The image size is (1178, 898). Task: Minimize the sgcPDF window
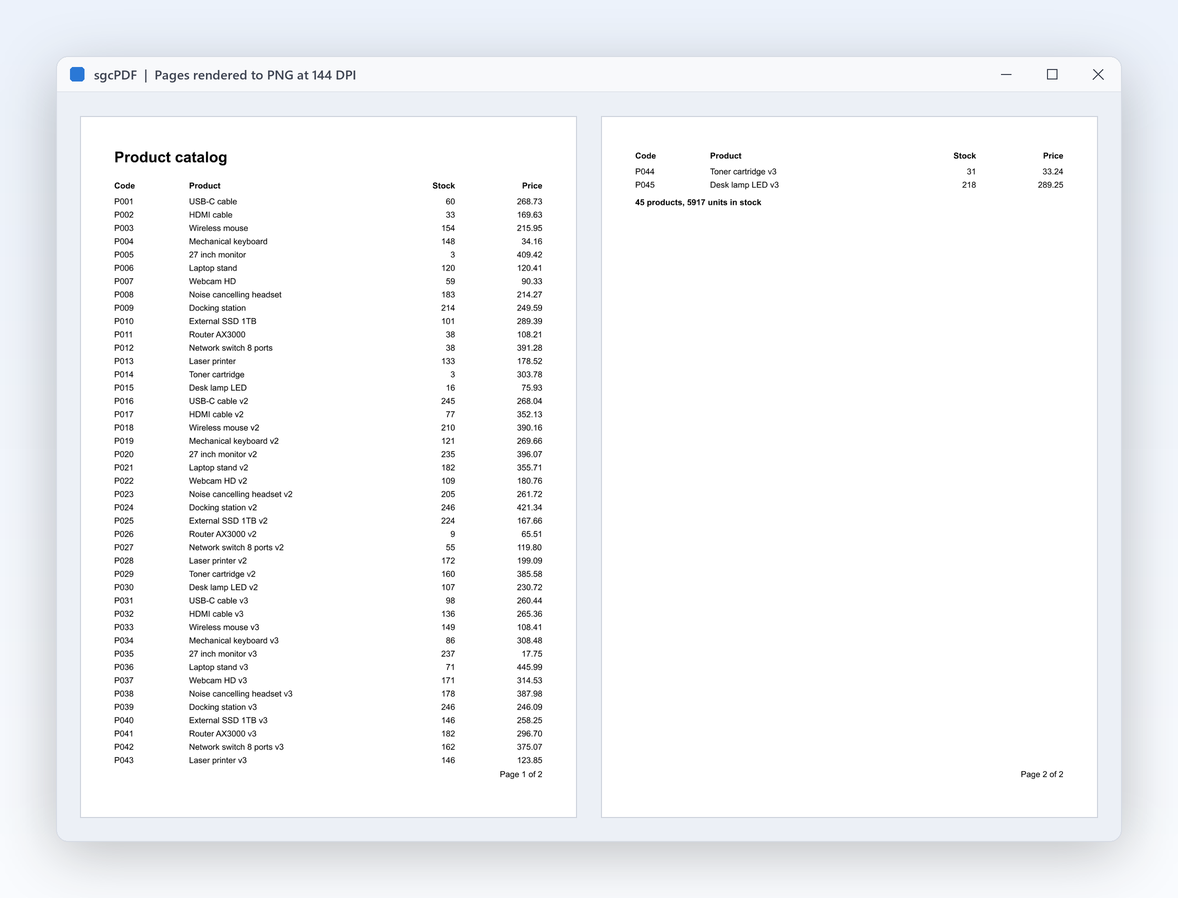[1006, 74]
